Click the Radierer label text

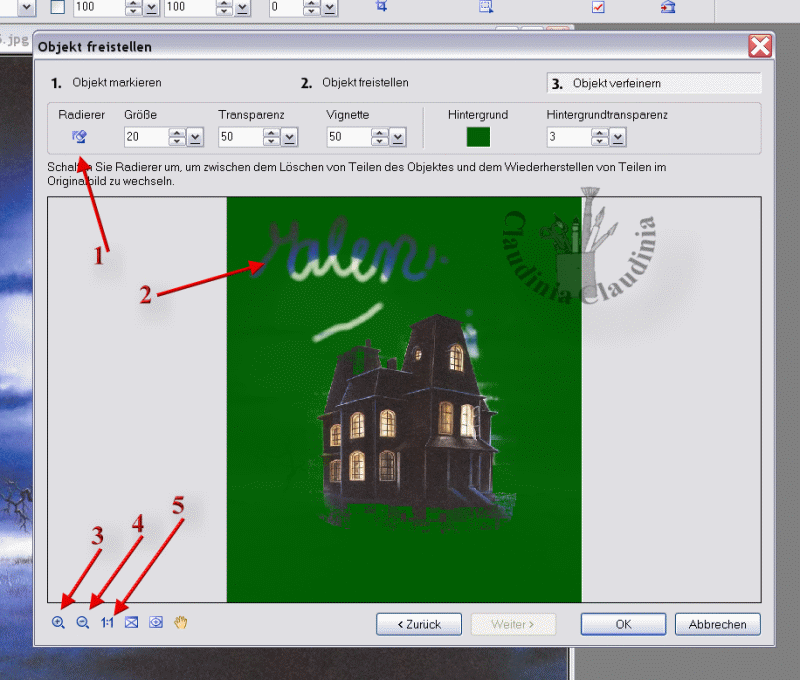(x=82, y=115)
